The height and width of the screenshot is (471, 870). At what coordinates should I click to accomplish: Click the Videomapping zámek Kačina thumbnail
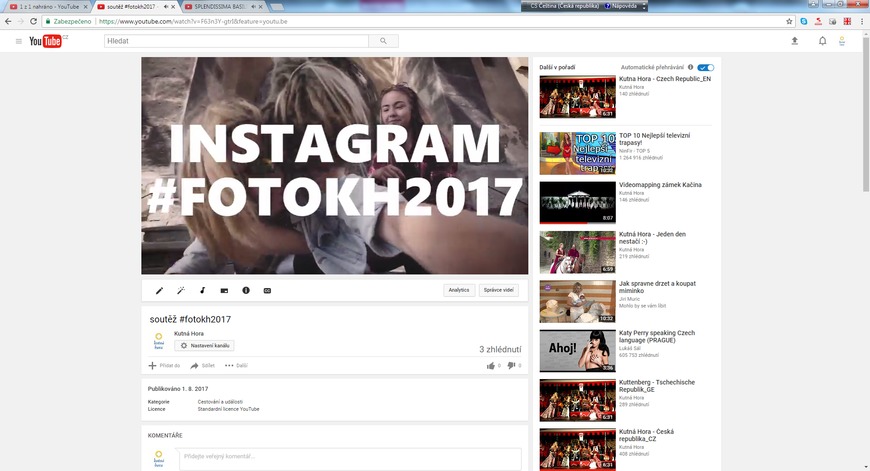coord(578,202)
